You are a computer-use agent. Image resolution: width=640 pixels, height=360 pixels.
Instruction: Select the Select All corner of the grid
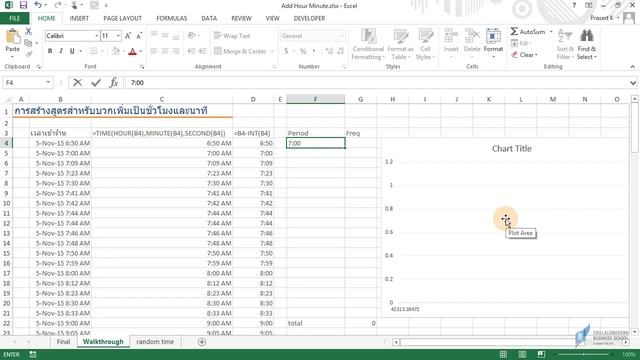tap(7, 99)
